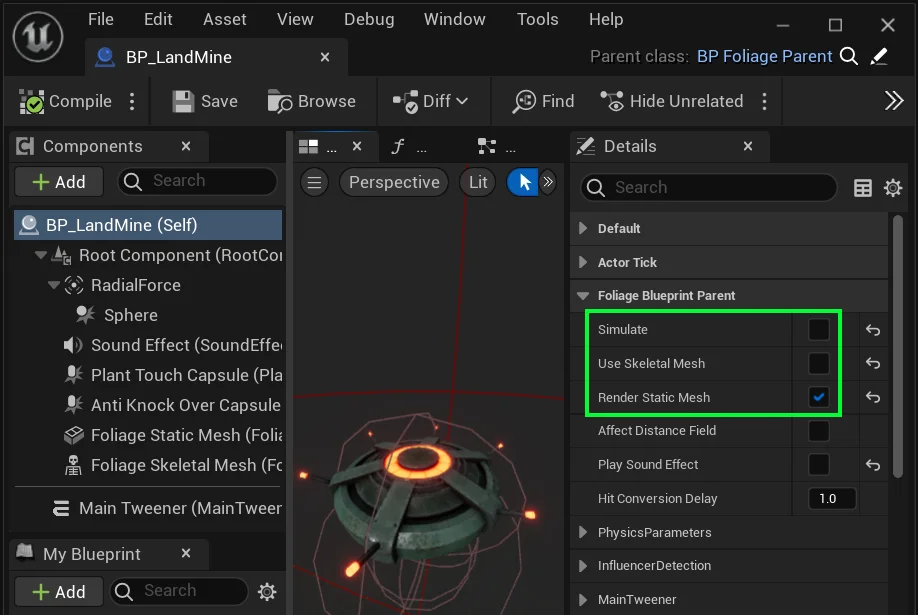This screenshot has height=615, width=918.
Task: Click the Hit Conversion Delay value field
Action: point(832,498)
